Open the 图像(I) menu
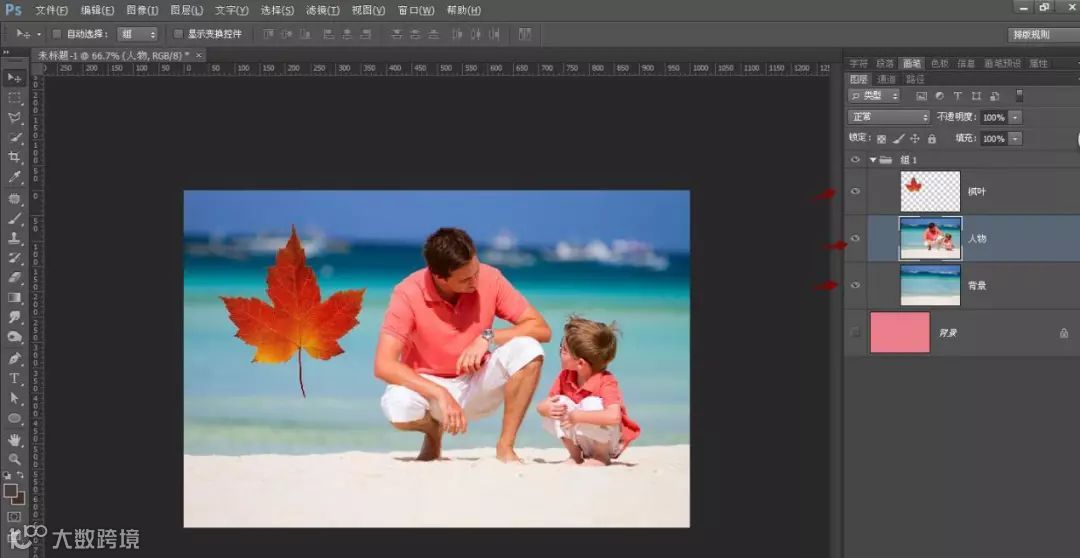 click(x=143, y=10)
